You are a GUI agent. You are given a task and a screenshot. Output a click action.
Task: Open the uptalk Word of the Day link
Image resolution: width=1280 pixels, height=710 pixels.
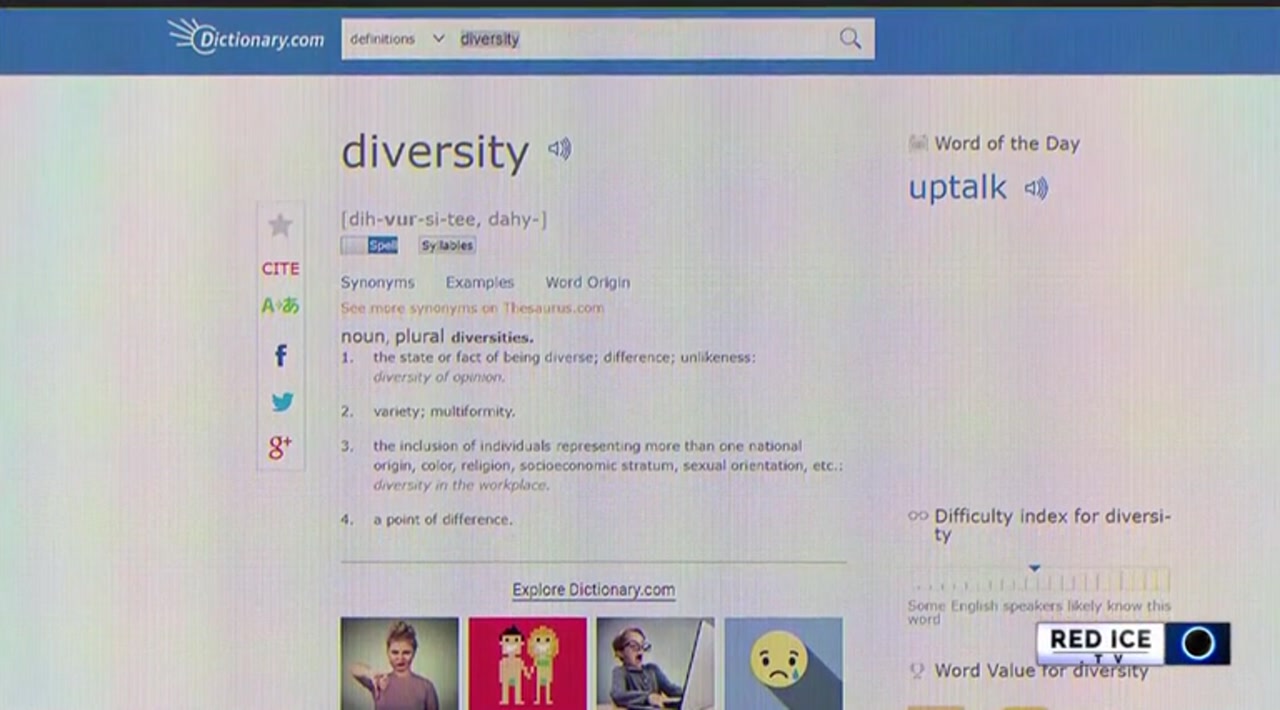pyautogui.click(x=957, y=188)
